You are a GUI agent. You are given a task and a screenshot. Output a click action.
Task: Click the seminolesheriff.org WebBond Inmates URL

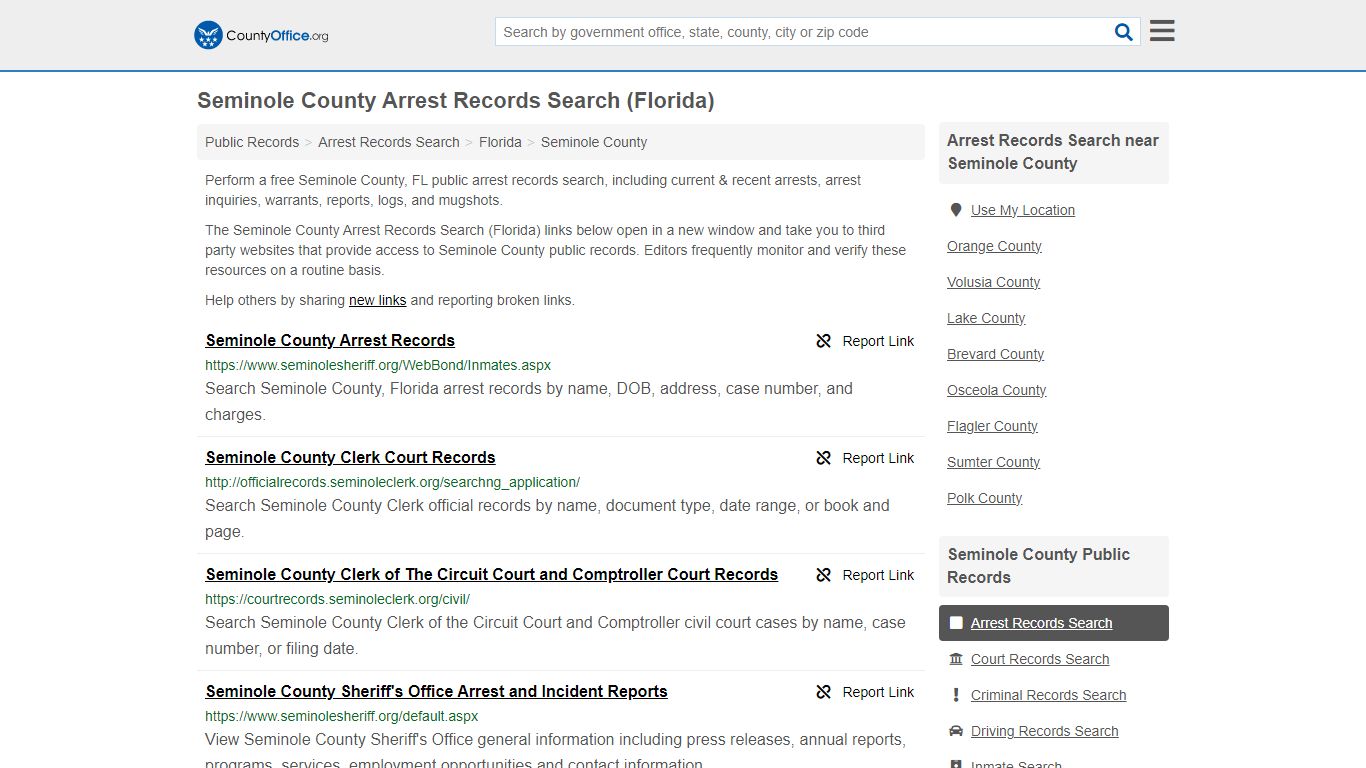pos(378,365)
